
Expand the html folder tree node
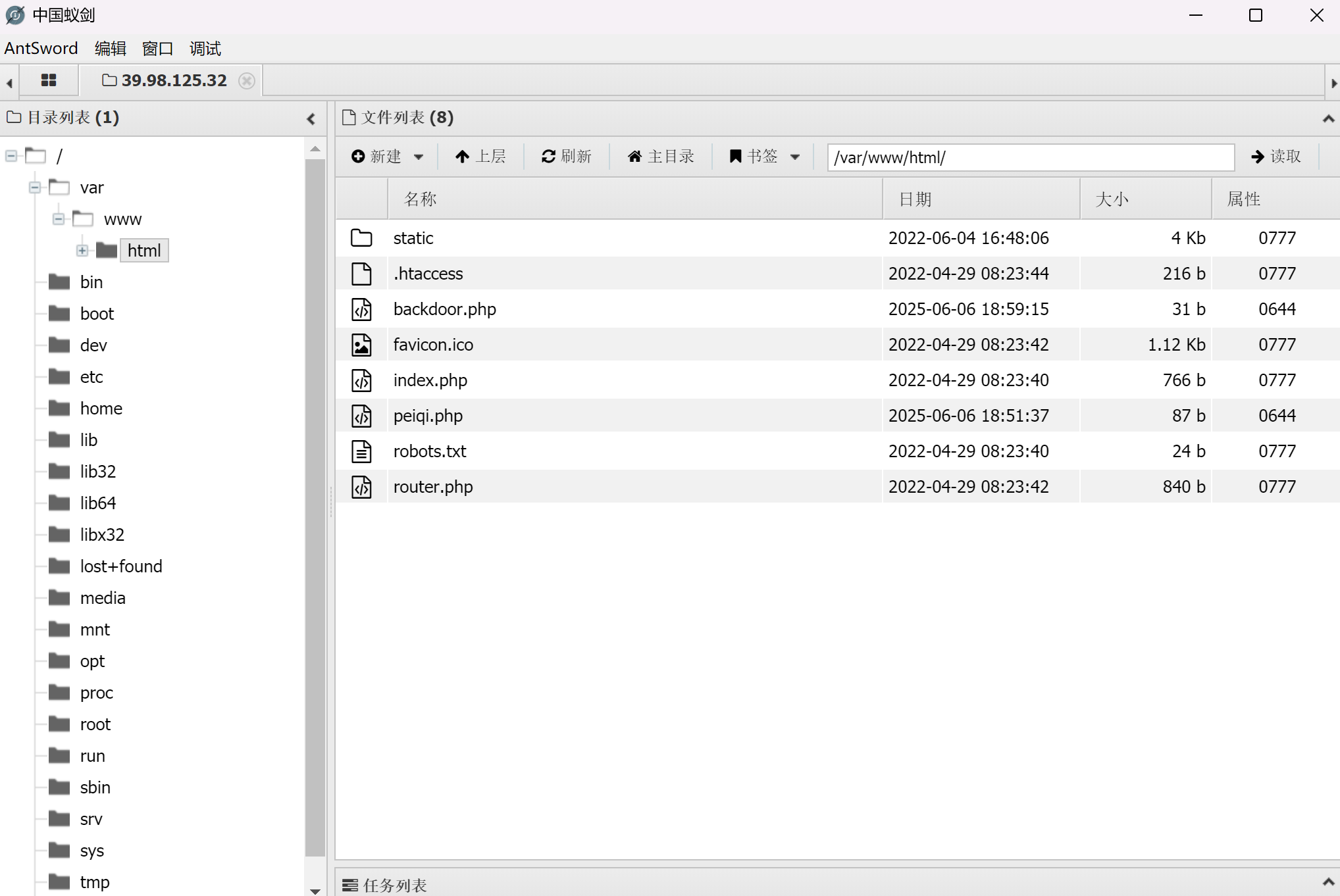pyautogui.click(x=82, y=251)
